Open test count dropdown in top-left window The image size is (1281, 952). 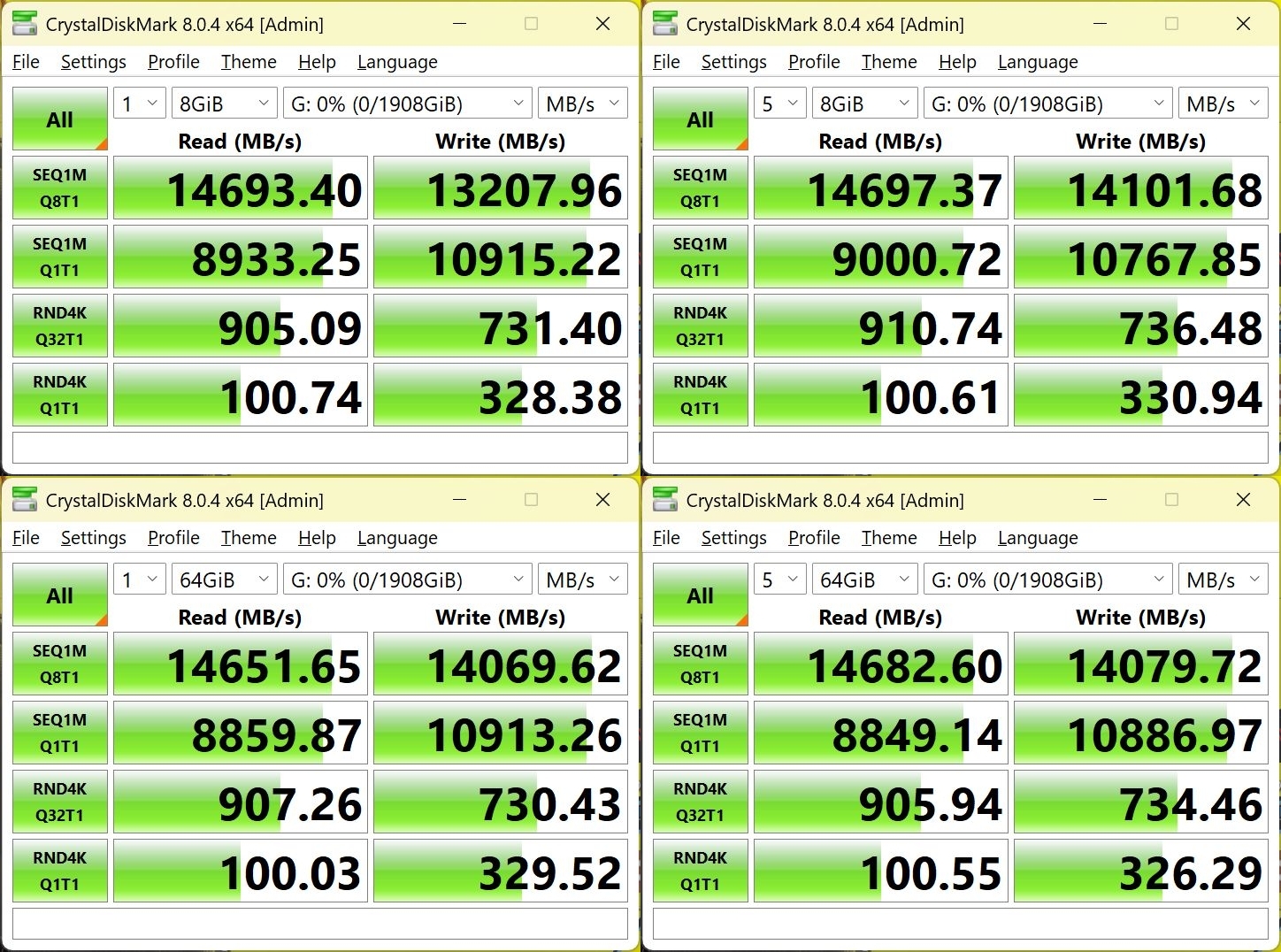(x=140, y=104)
